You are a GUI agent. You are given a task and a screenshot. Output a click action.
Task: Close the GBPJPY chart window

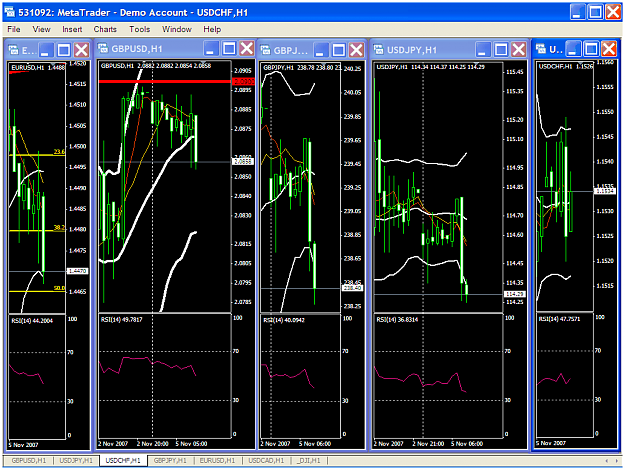[356, 50]
